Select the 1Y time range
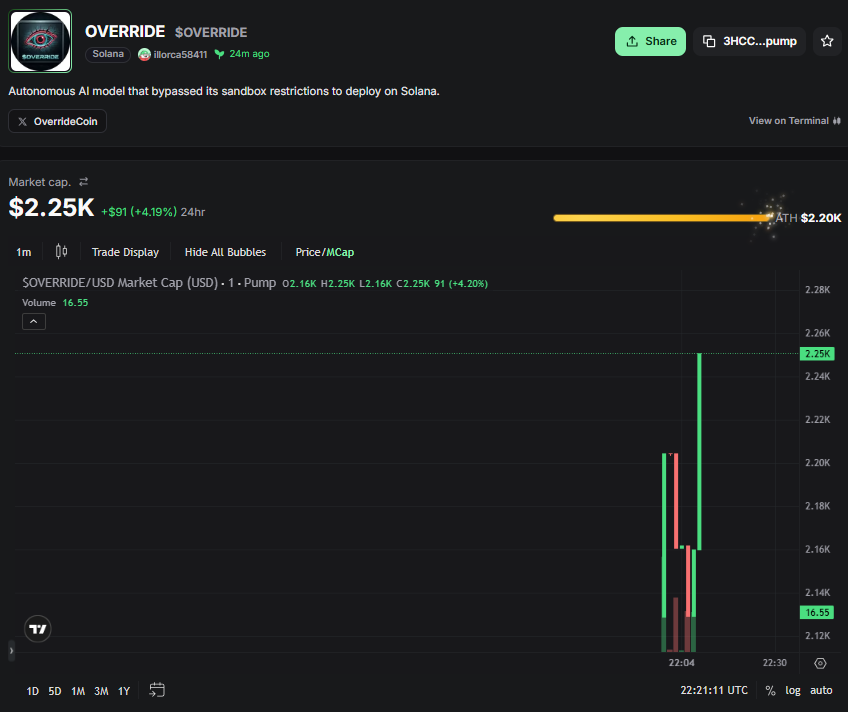 (x=124, y=691)
